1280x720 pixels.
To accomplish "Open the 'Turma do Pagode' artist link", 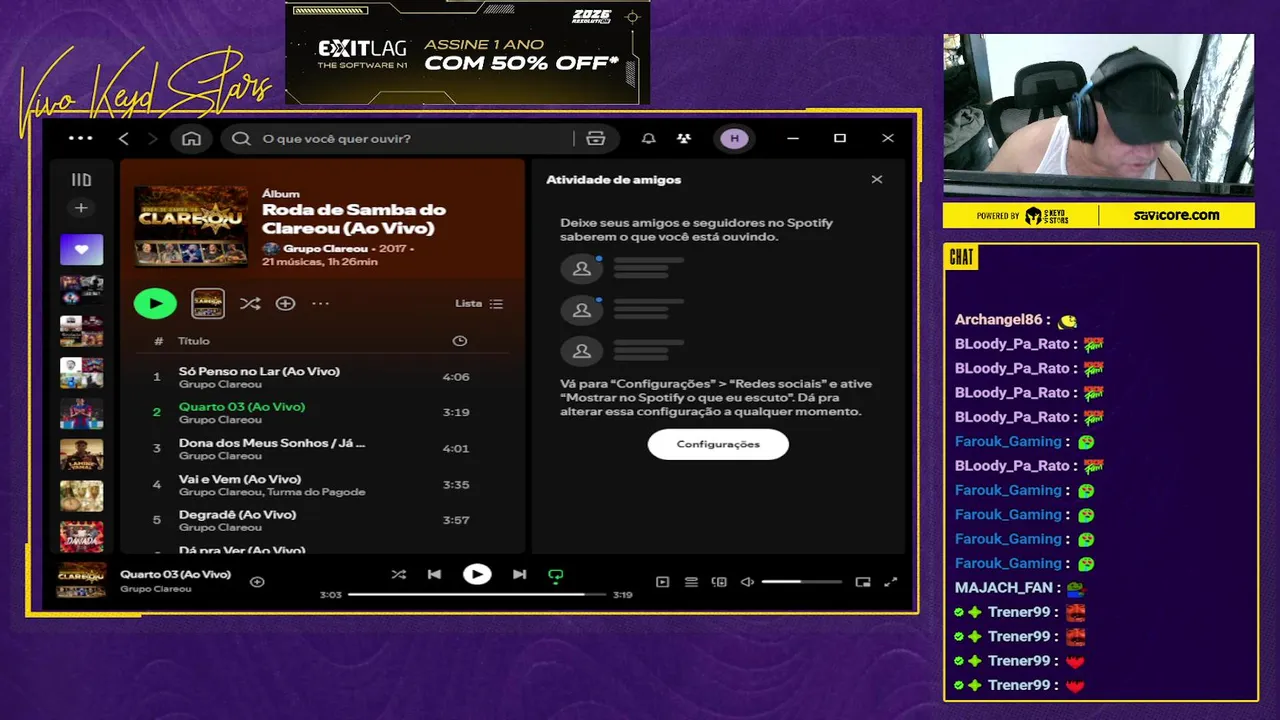I will [316, 492].
